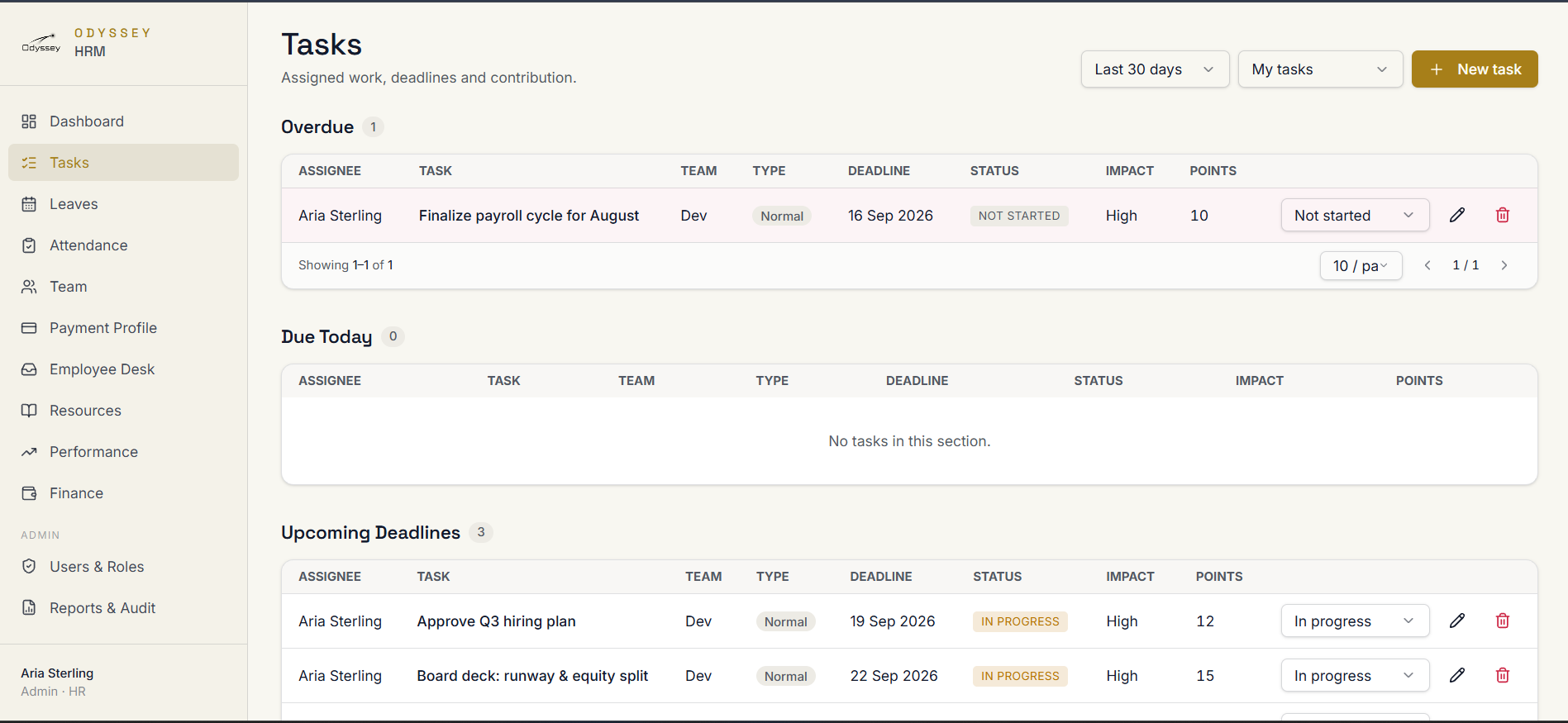Click the Resources book icon
Image resolution: width=1568 pixels, height=723 pixels.
pos(29,411)
